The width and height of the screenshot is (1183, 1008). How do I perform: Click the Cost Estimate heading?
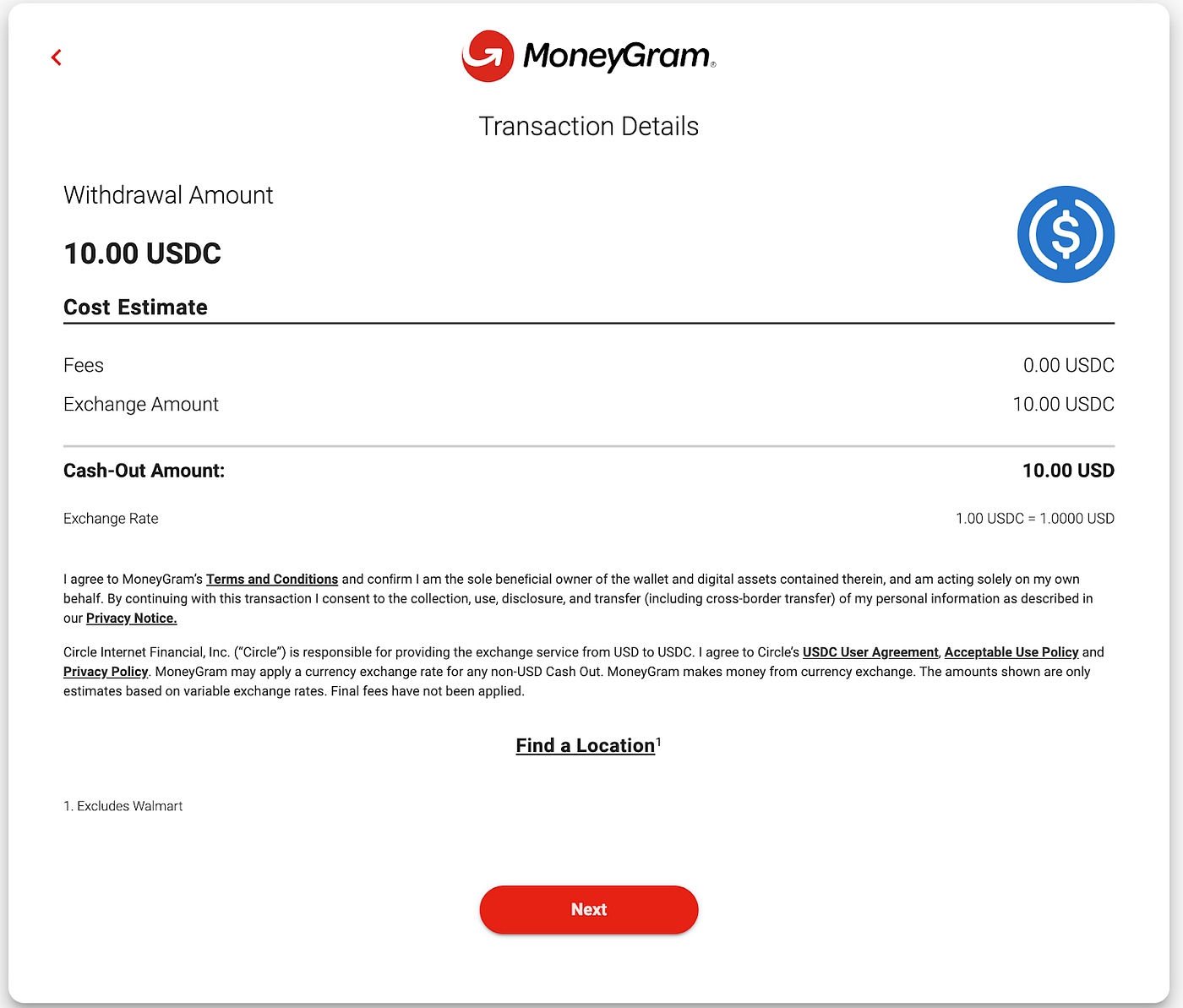135,307
